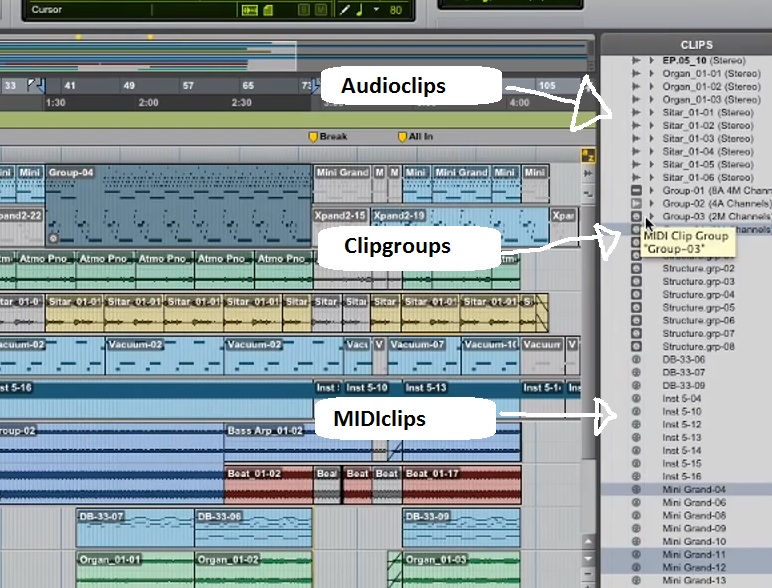This screenshot has height=588, width=772.
Task: Click the audio waveform icon of Sitar_01-06
Action: pos(636,177)
